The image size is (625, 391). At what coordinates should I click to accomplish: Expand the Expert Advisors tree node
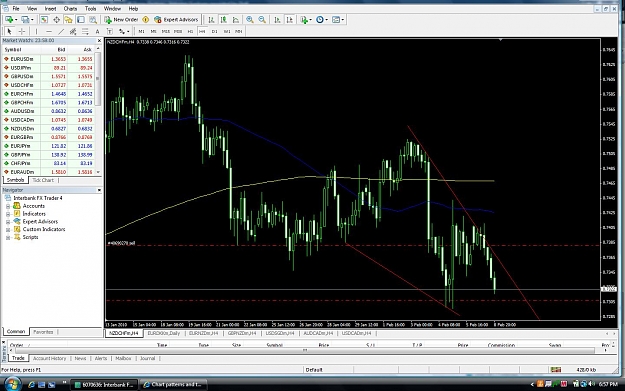pos(8,222)
